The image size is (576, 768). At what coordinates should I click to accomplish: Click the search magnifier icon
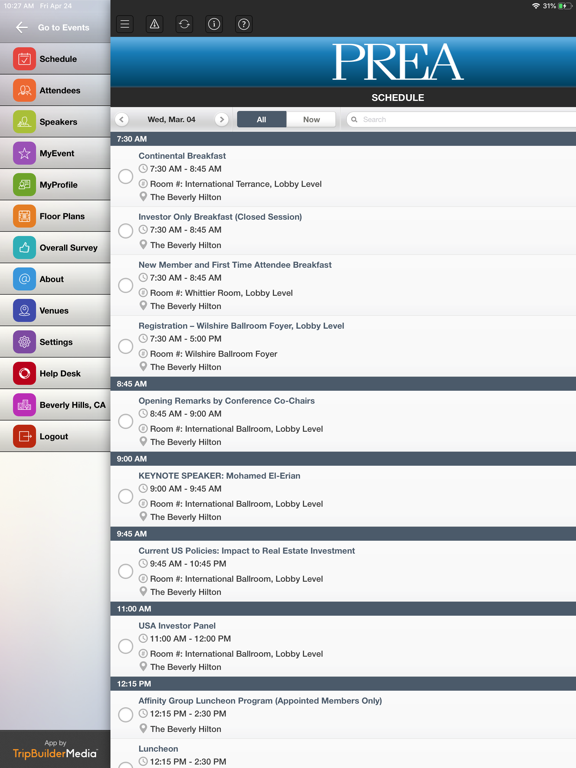(354, 119)
